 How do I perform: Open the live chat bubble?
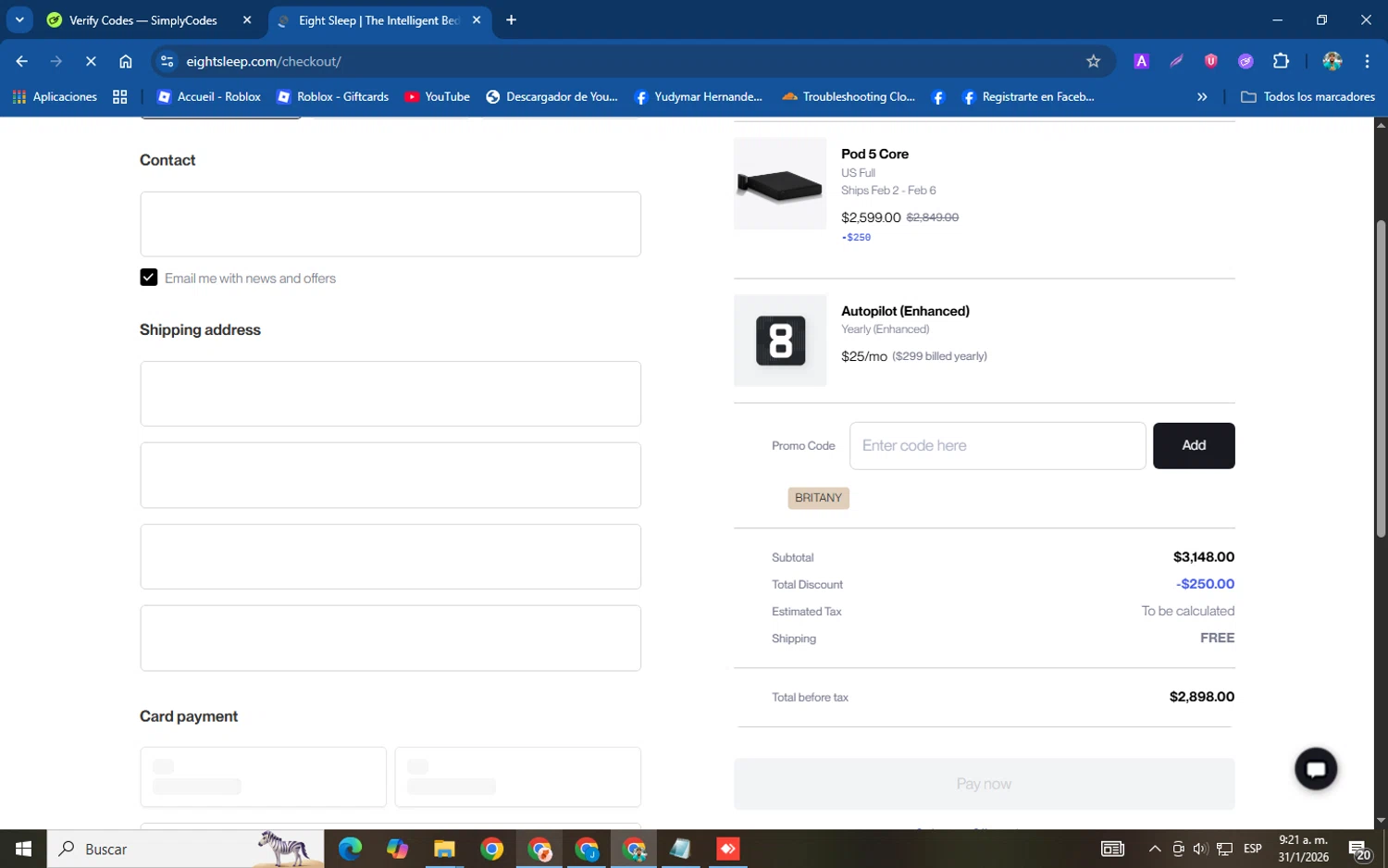1316,769
